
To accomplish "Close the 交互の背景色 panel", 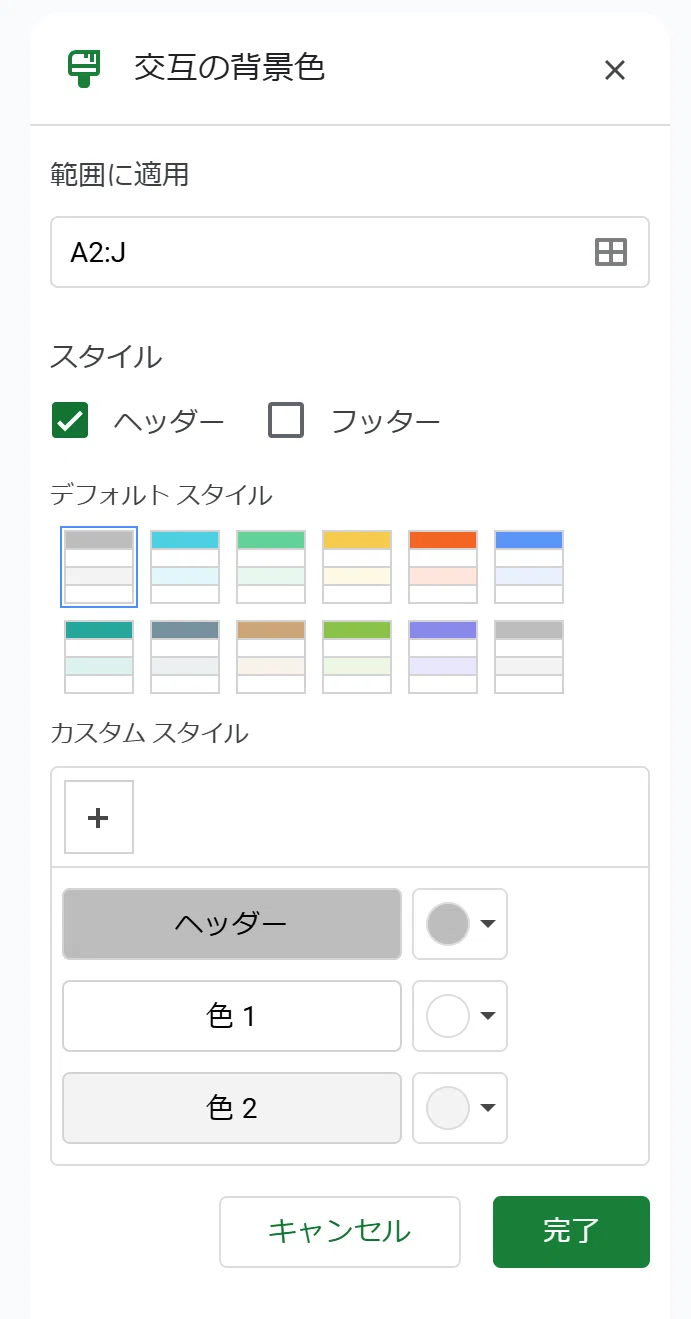I will (x=615, y=70).
